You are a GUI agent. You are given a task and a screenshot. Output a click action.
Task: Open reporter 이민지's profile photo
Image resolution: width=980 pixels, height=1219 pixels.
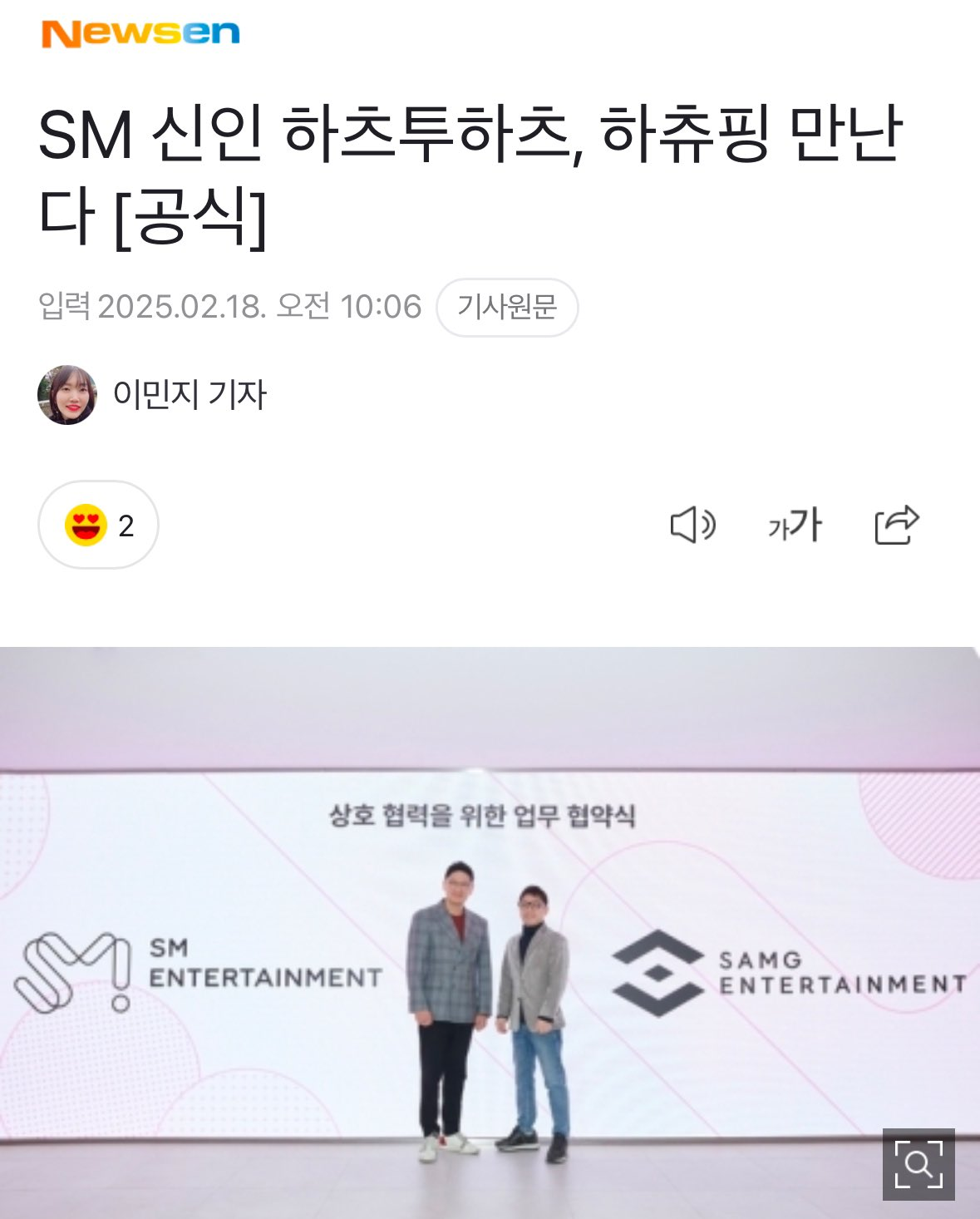(x=67, y=395)
